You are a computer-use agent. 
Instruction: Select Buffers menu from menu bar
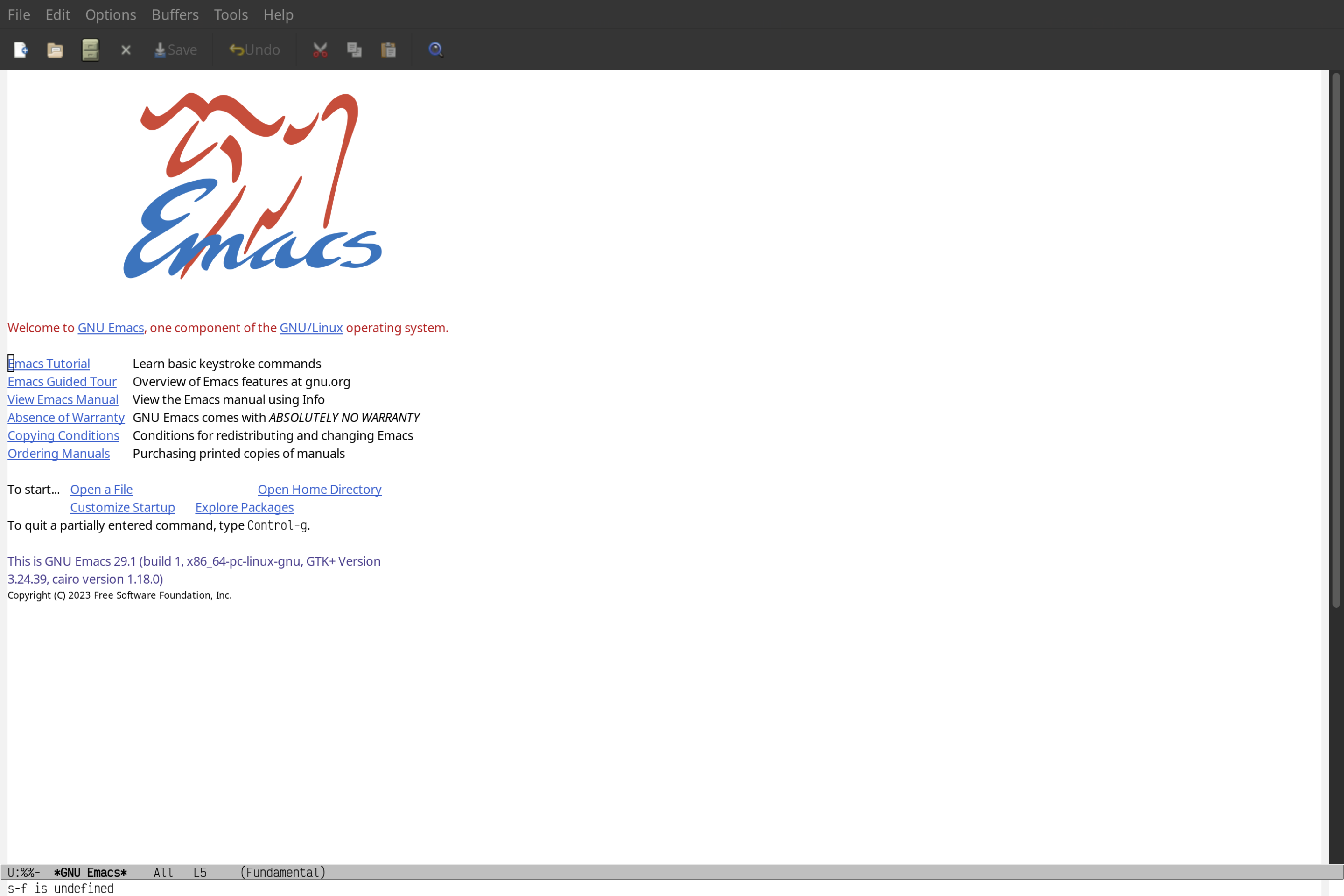[174, 14]
